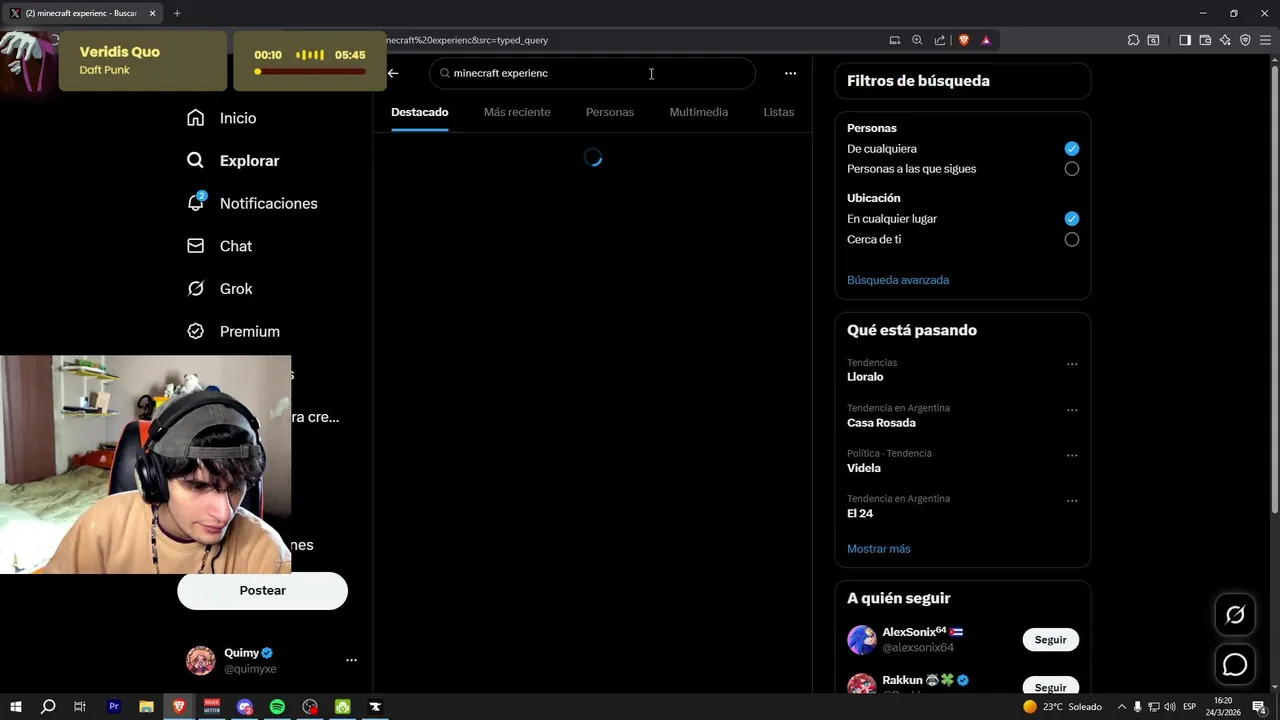The image size is (1280, 720).
Task: Open options for Casa Rosada trend
Action: click(1072, 410)
